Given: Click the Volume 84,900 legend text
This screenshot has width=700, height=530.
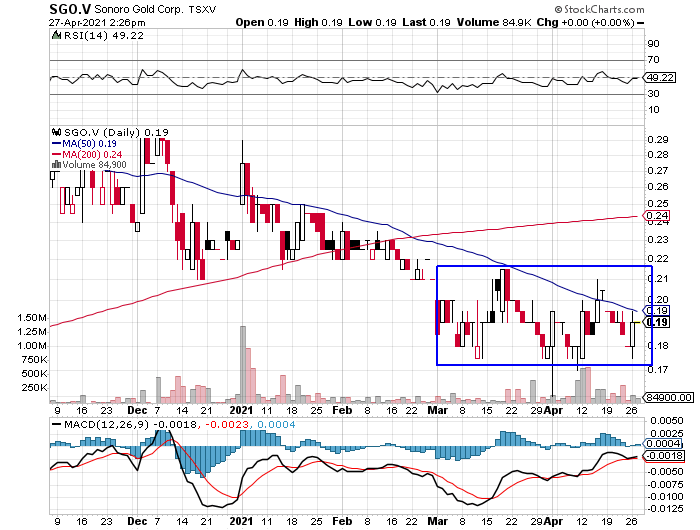Looking at the screenshot, I should [x=94, y=165].
